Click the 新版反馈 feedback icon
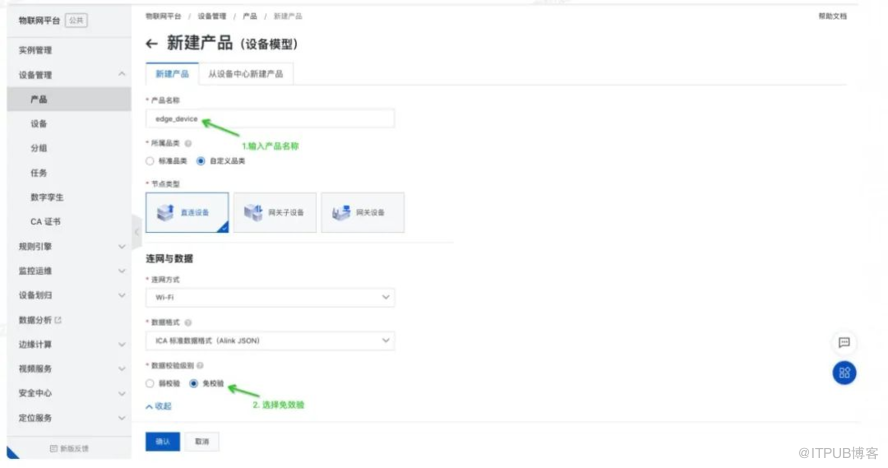 coord(53,449)
